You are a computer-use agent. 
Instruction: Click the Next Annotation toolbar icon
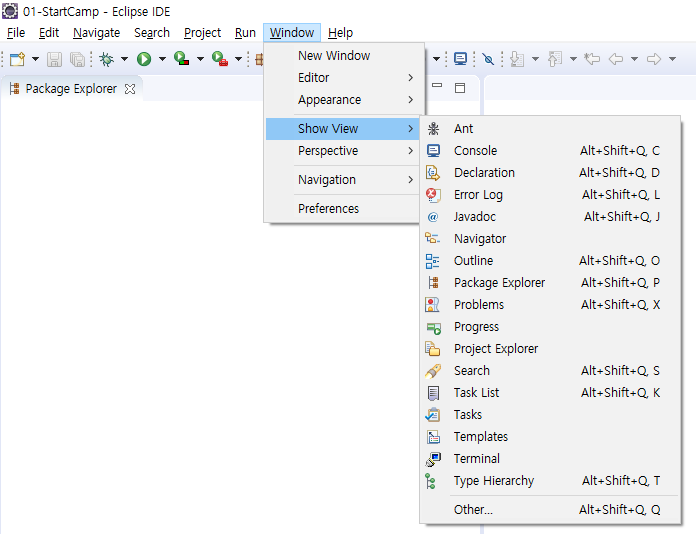517,59
